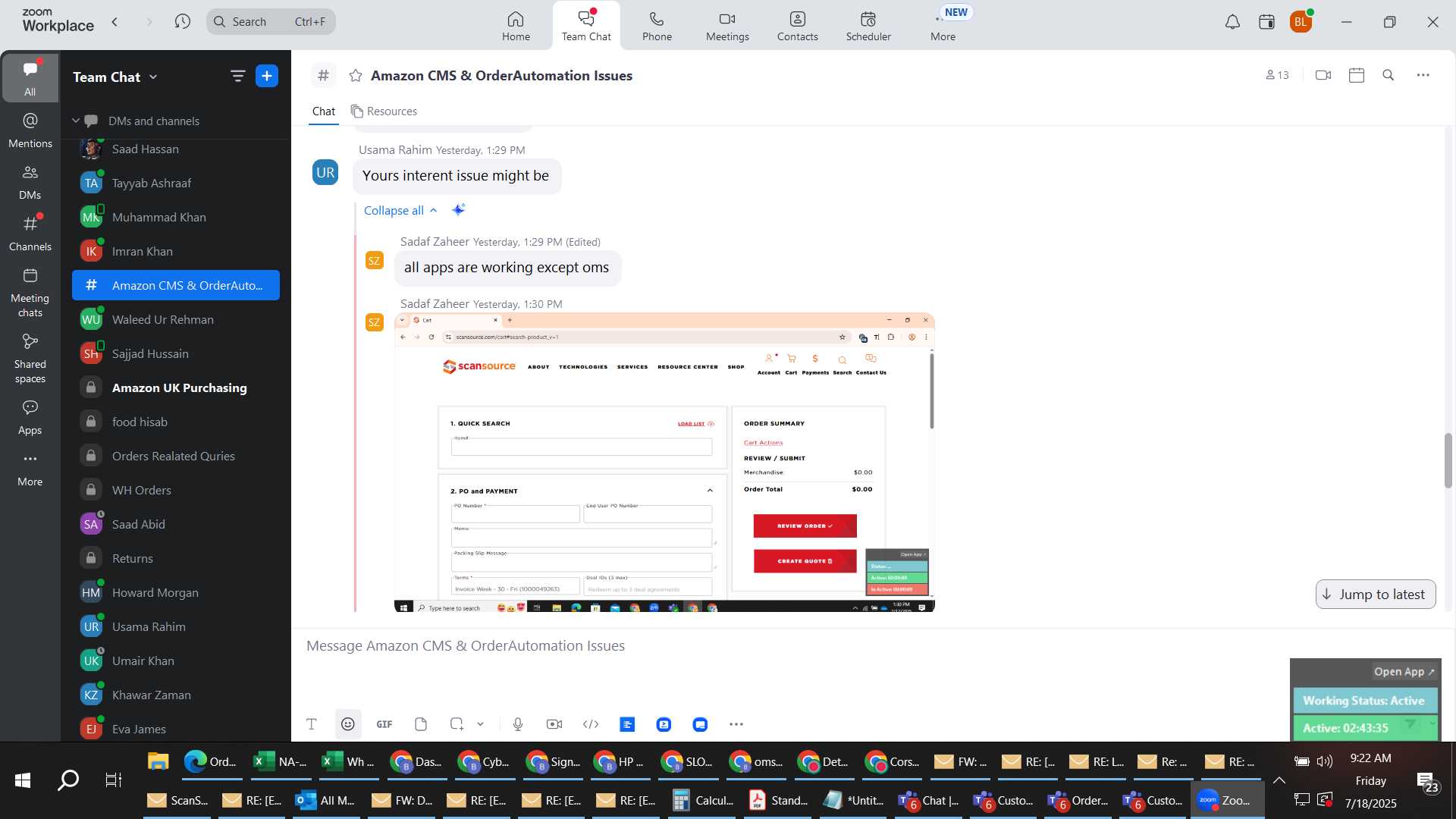Open the food hisab channel

point(176,422)
